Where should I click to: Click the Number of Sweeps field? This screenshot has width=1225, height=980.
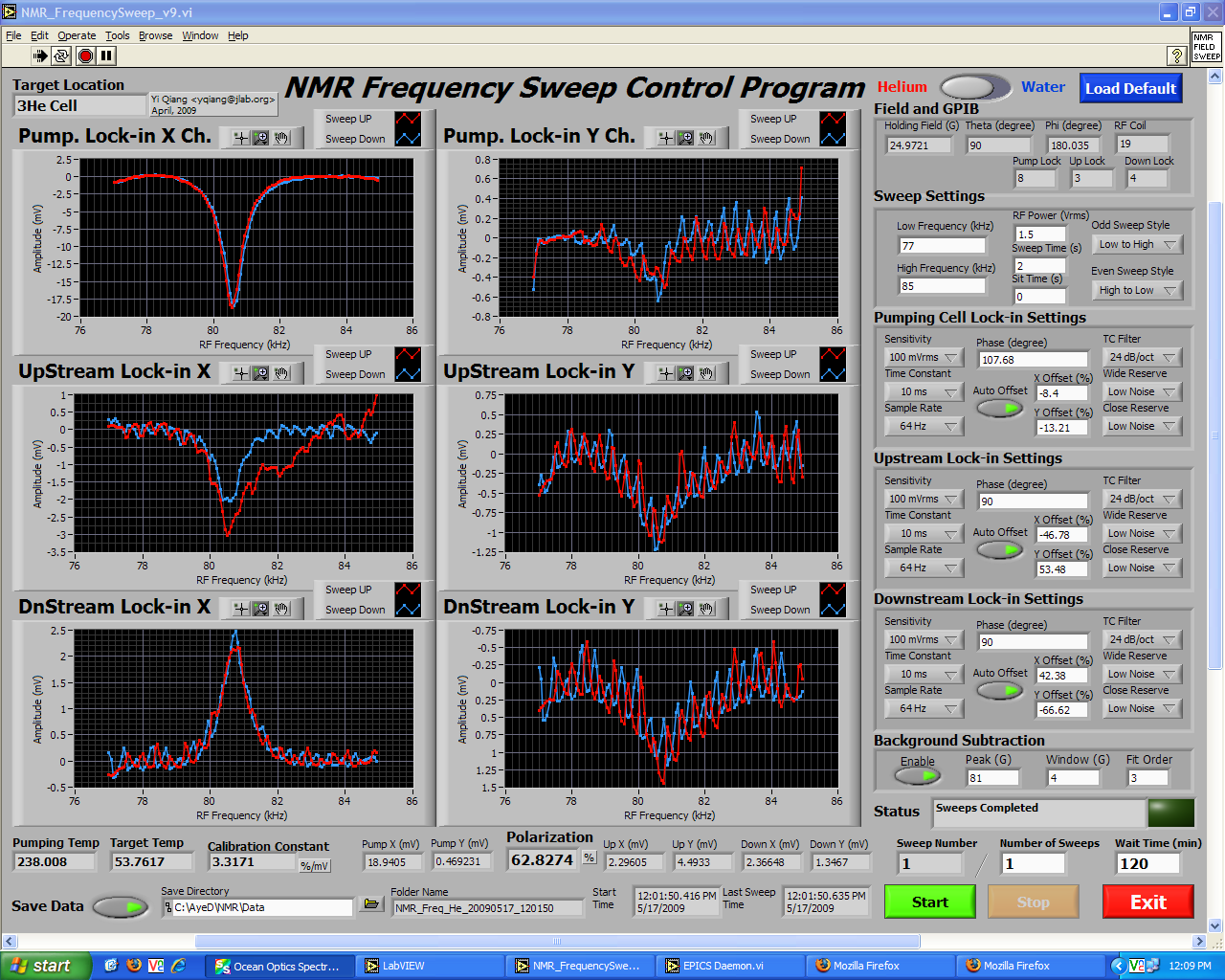(x=1033, y=863)
